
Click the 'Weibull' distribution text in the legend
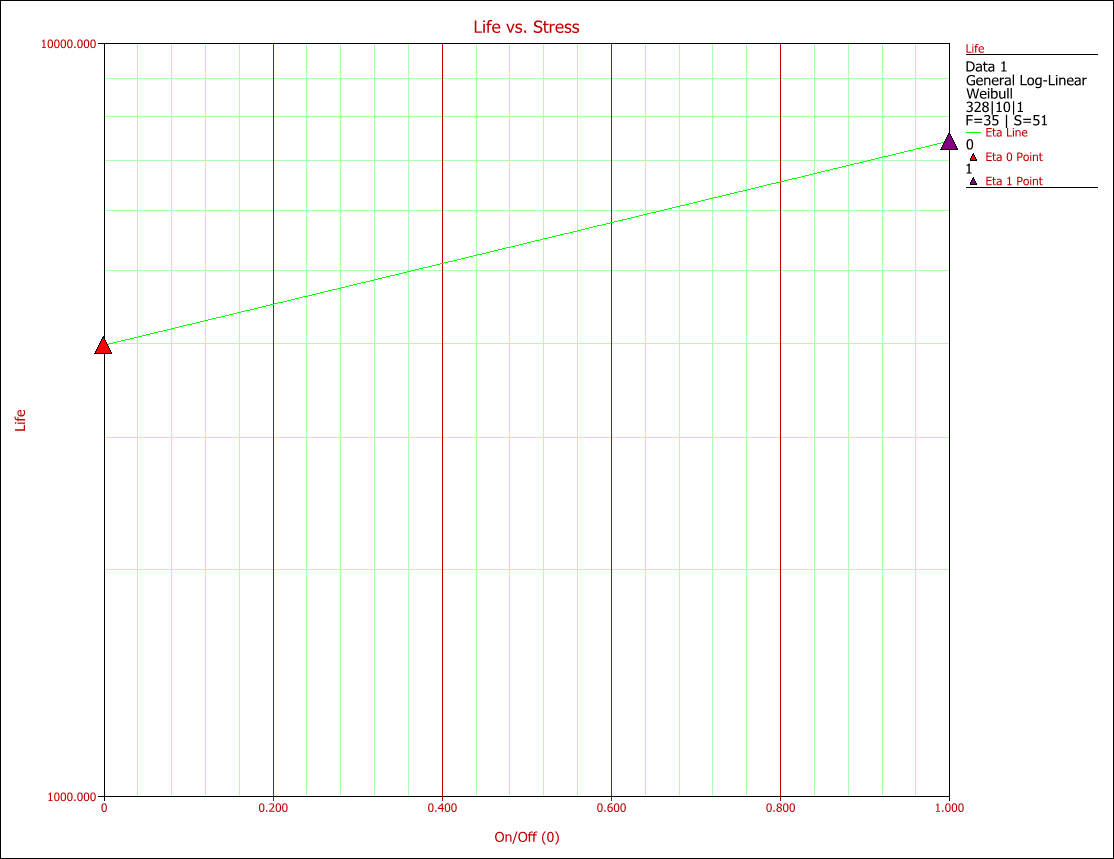pyautogui.click(x=989, y=94)
